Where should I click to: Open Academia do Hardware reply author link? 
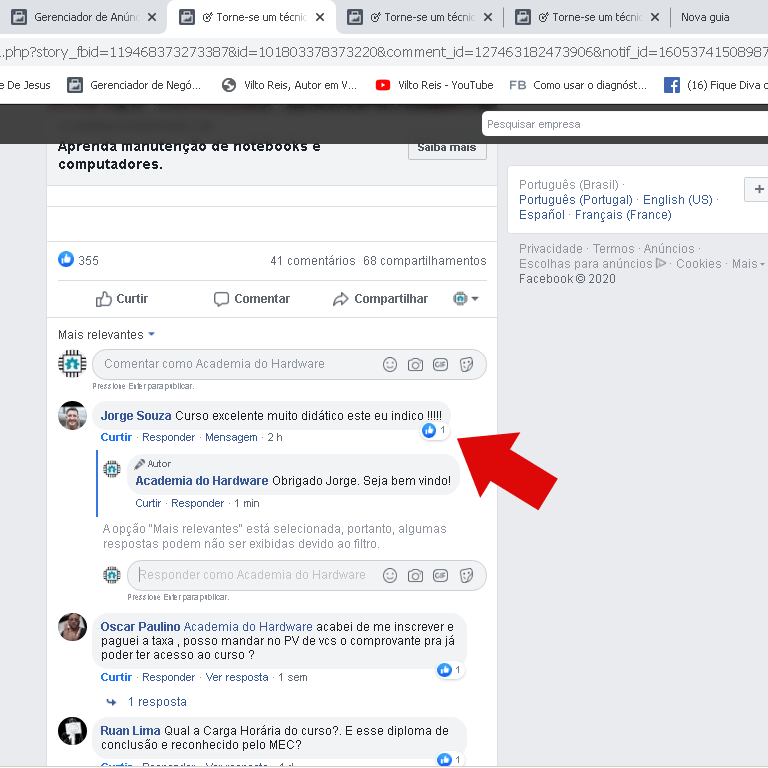pos(202,481)
